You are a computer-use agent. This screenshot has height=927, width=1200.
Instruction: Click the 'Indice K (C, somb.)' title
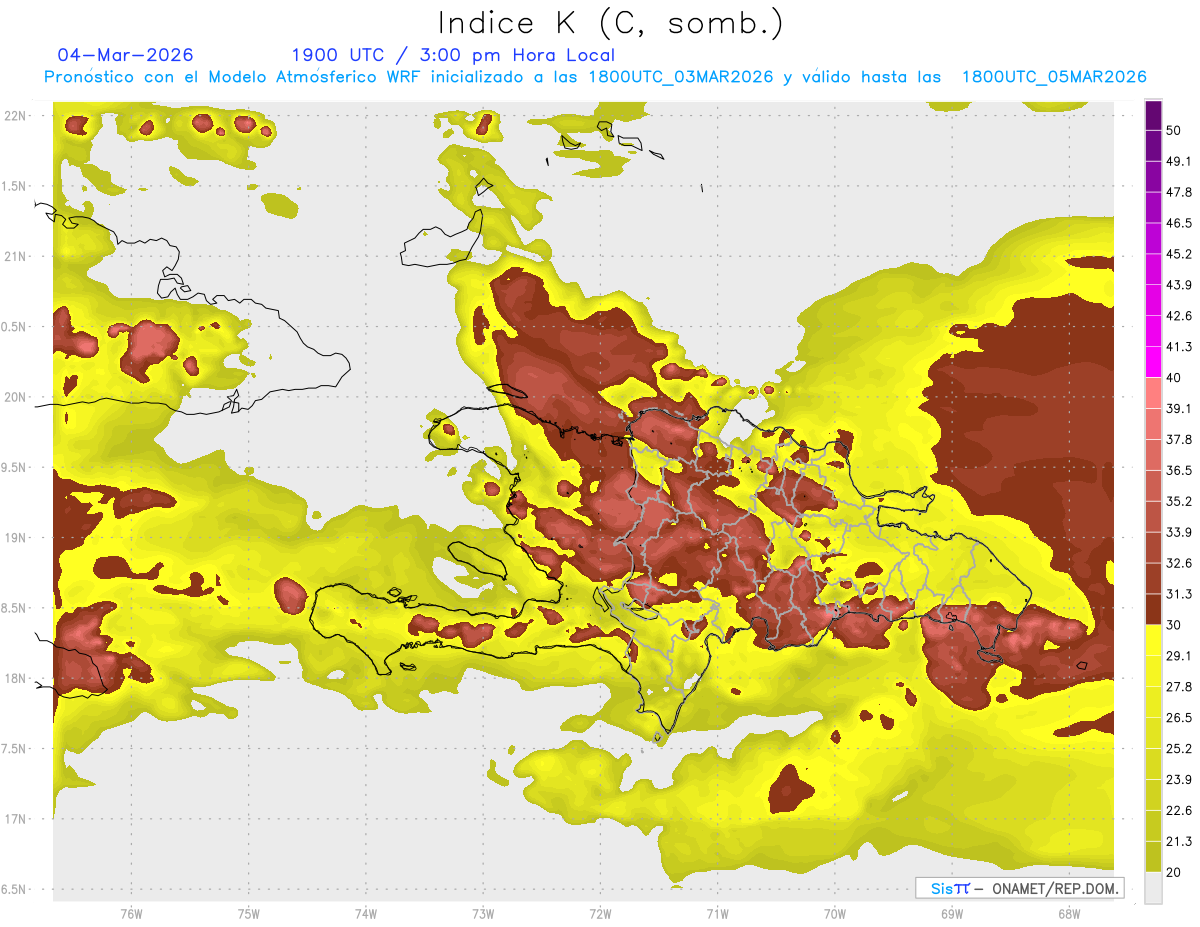point(610,22)
